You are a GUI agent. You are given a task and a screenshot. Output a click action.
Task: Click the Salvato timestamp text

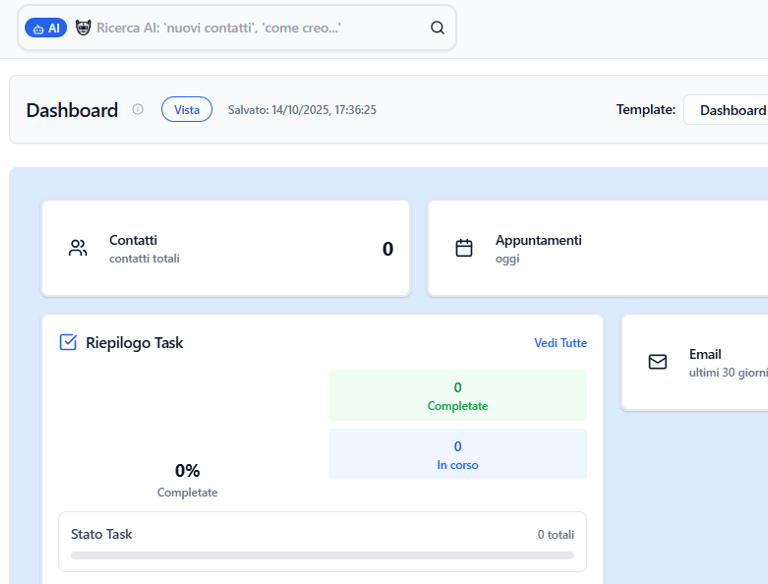(x=302, y=110)
